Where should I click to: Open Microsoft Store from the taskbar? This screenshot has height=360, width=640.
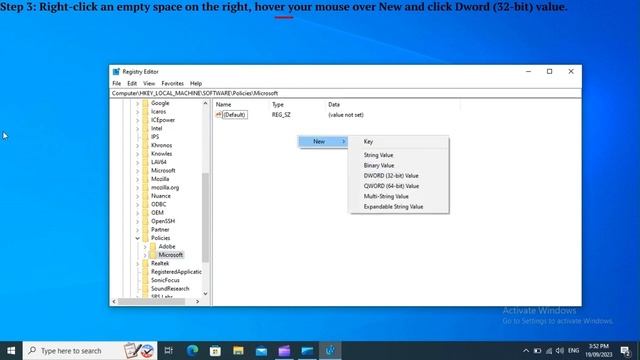[215, 351]
